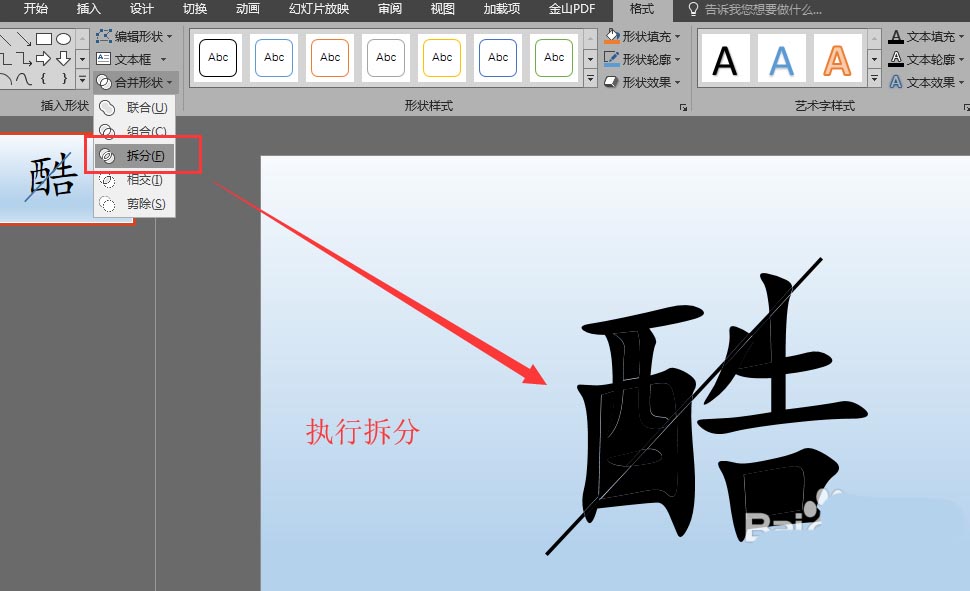Viewport: 970px width, 591px height.
Task: Open the 金山PDF ribbon tab
Action: click(x=572, y=9)
